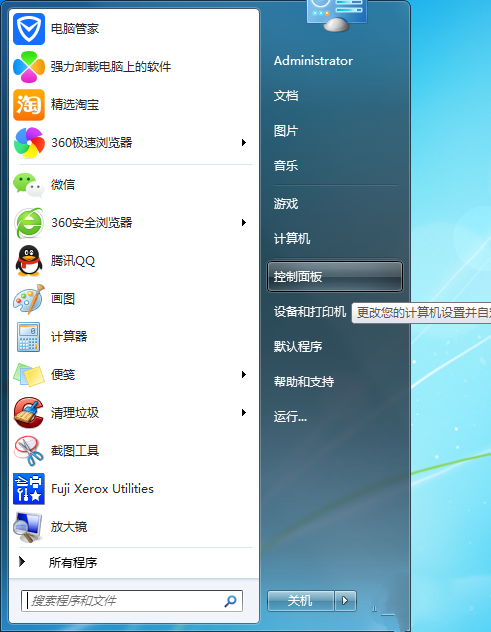Click the 截图工具 label

pyautogui.click(x=75, y=451)
